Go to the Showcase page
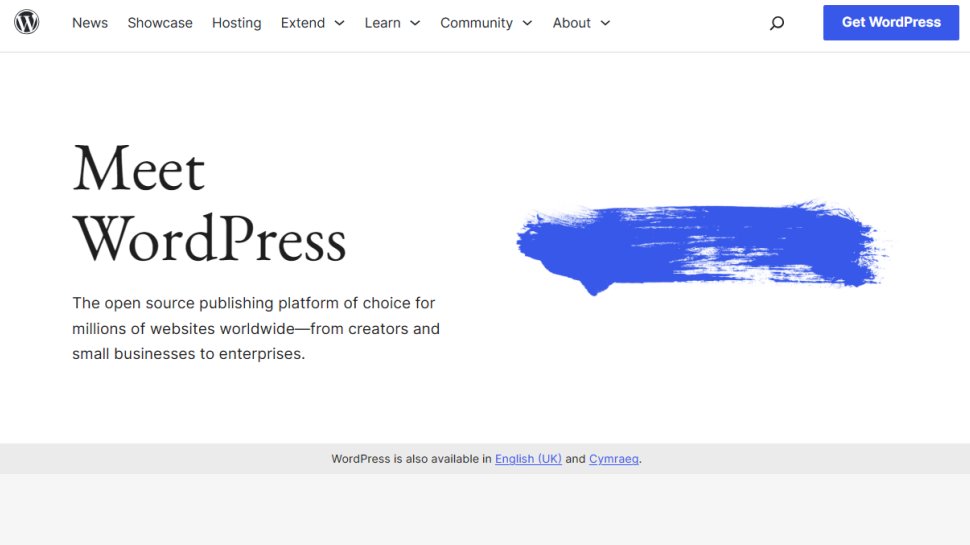Screen dimensions: 970x545 (x=160, y=23)
